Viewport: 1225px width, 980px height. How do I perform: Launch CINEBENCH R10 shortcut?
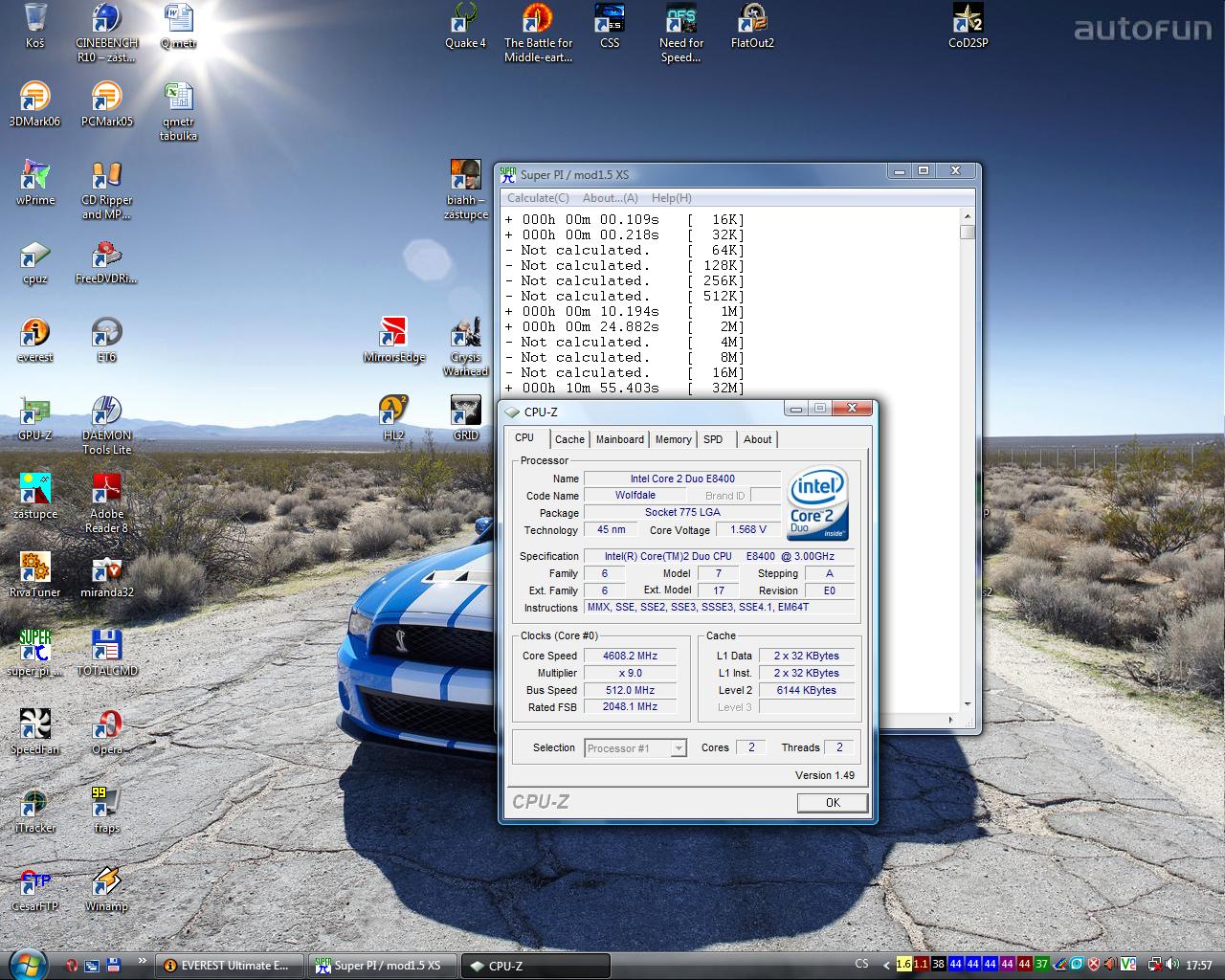[106, 33]
